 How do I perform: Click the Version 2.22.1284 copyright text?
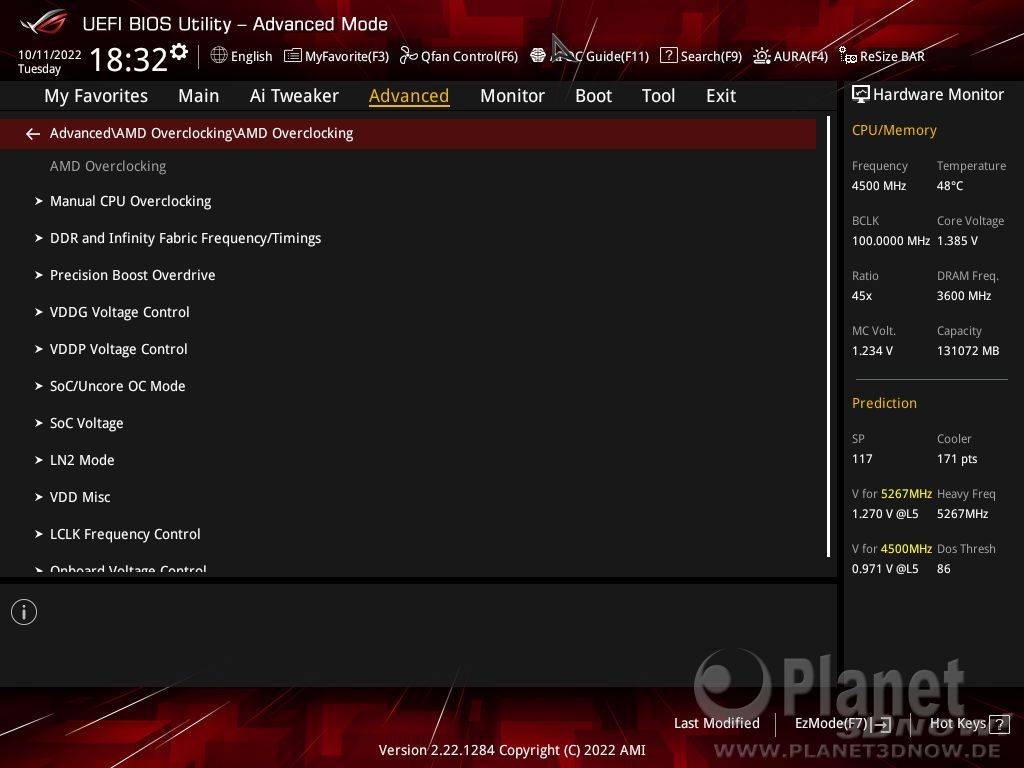(x=512, y=750)
